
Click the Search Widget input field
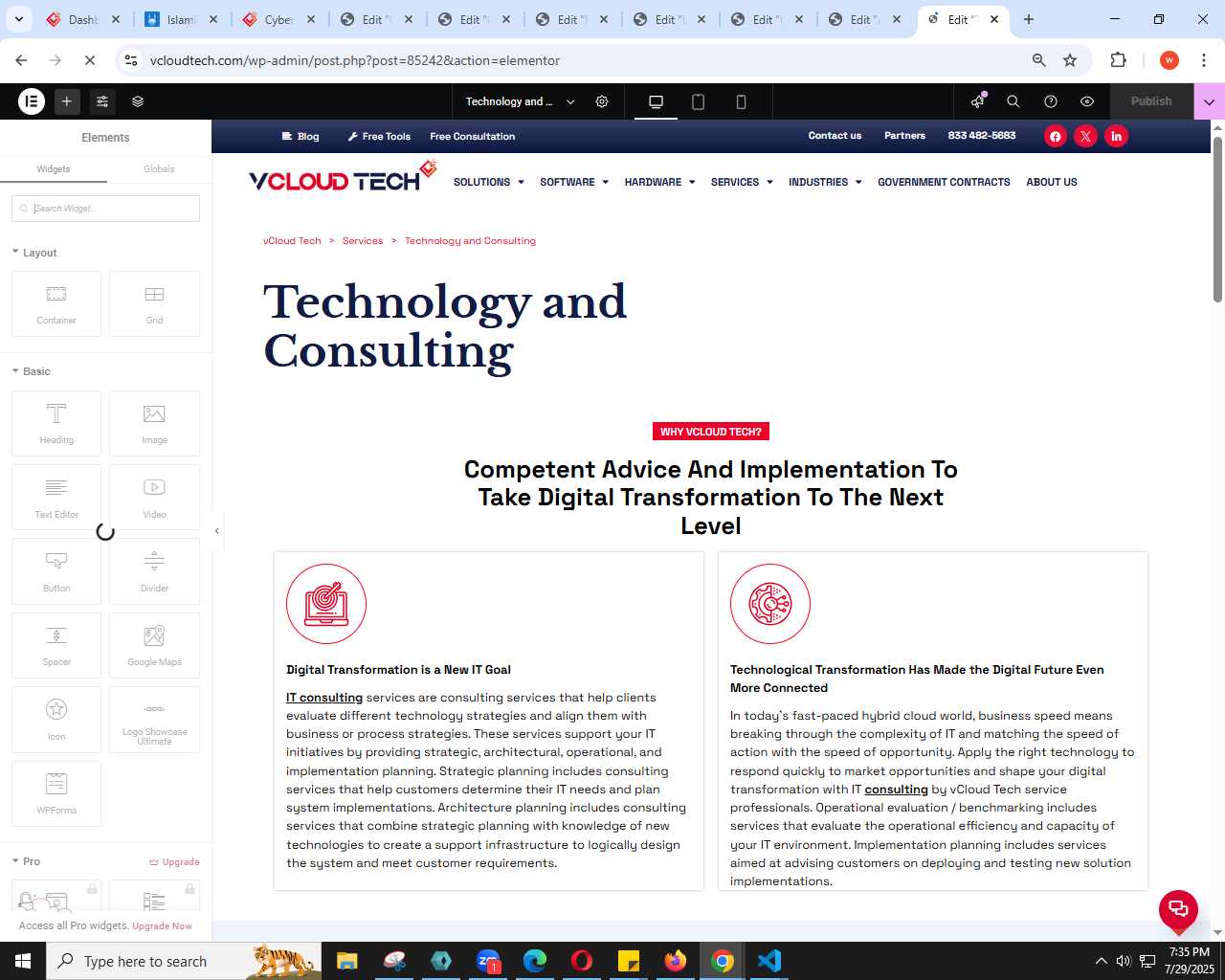tap(105, 209)
